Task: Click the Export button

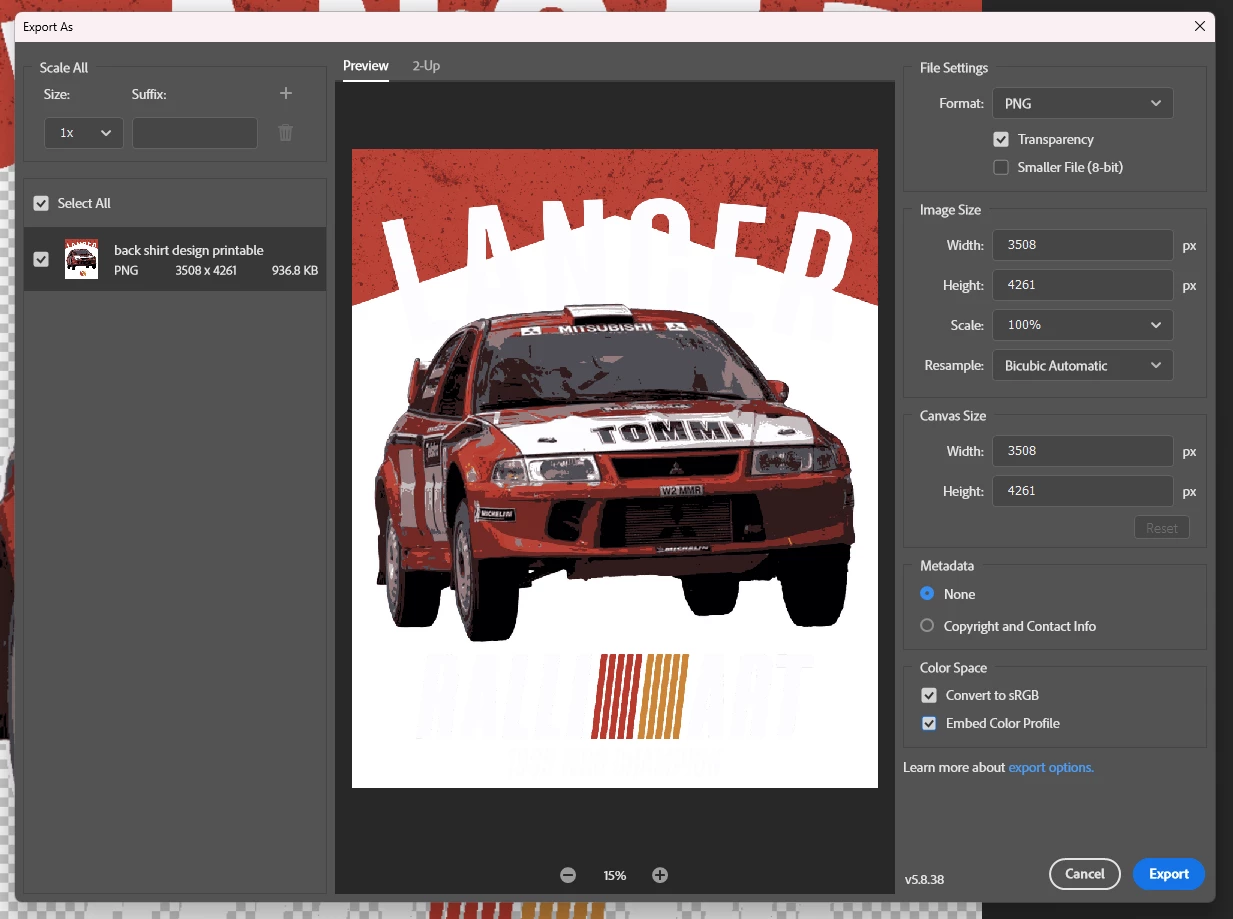Action: click(x=1169, y=874)
